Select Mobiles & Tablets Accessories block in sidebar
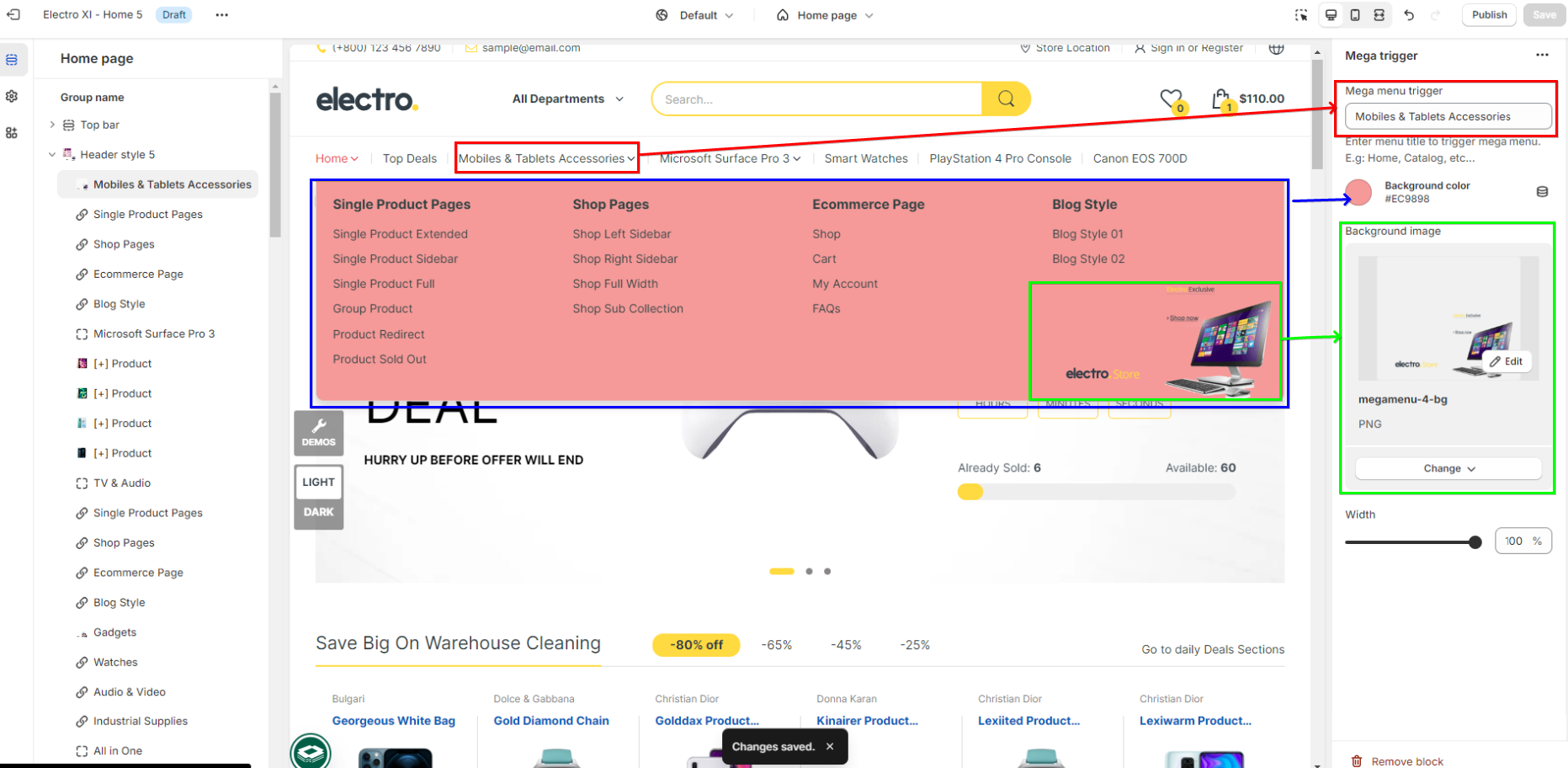The width and height of the screenshot is (1568, 768). (x=158, y=184)
